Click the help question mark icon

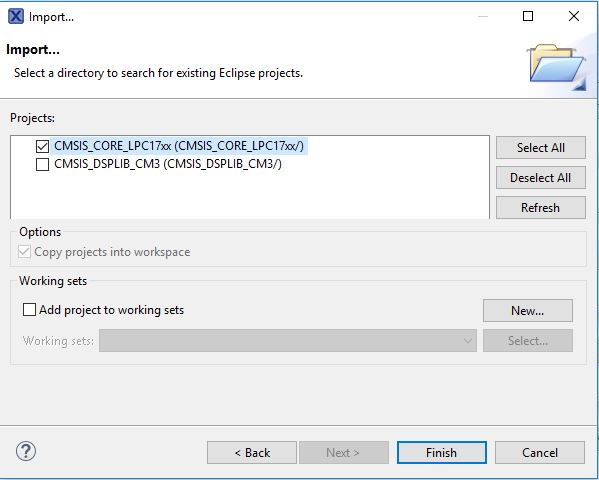tap(26, 451)
